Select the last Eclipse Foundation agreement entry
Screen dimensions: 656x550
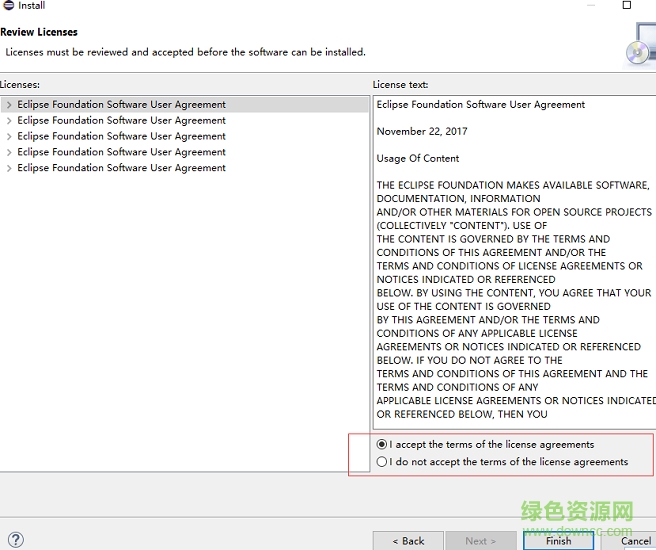point(121,169)
